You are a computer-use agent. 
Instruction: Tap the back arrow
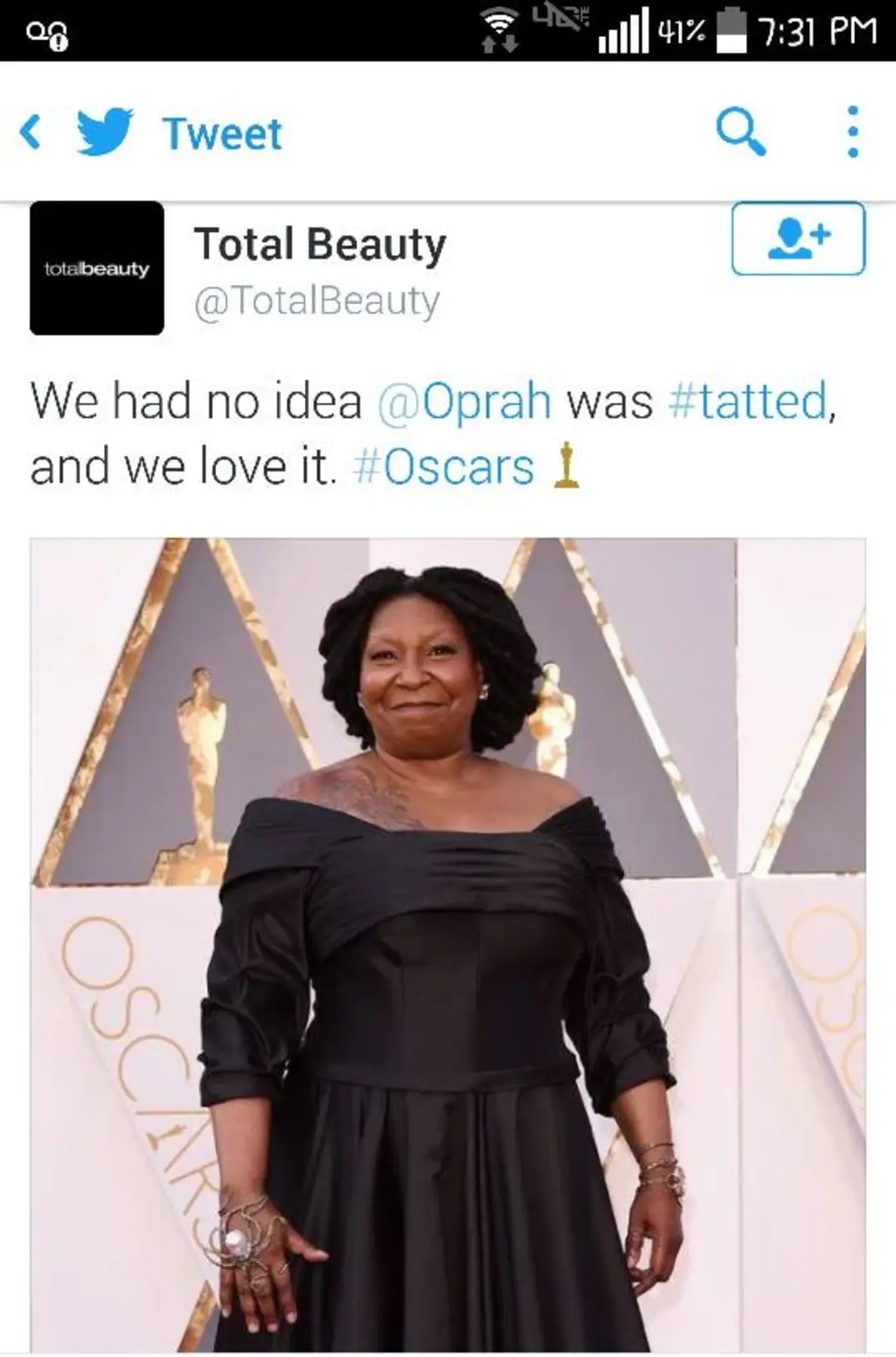30,132
